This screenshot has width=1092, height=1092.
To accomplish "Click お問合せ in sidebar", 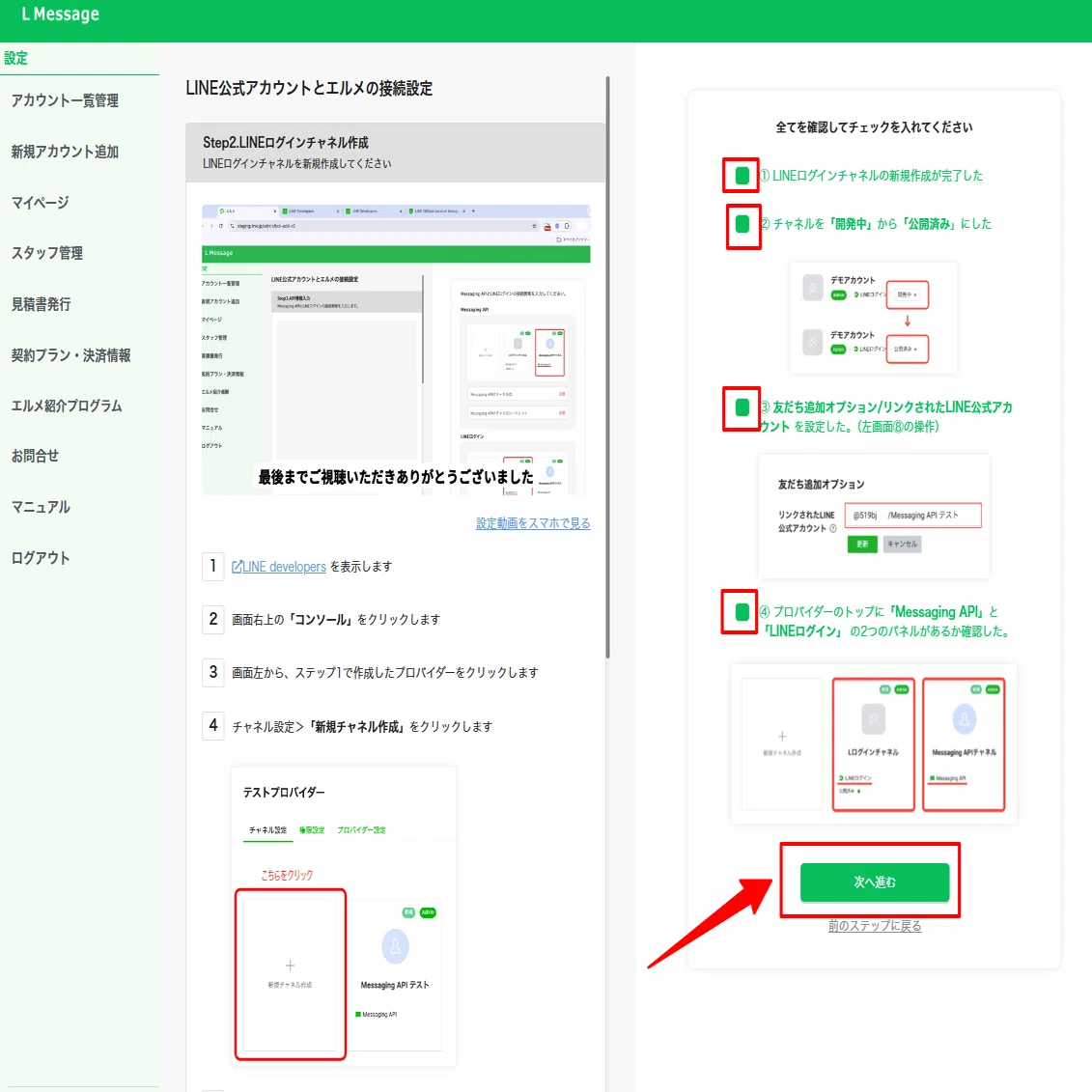I will pyautogui.click(x=35, y=456).
